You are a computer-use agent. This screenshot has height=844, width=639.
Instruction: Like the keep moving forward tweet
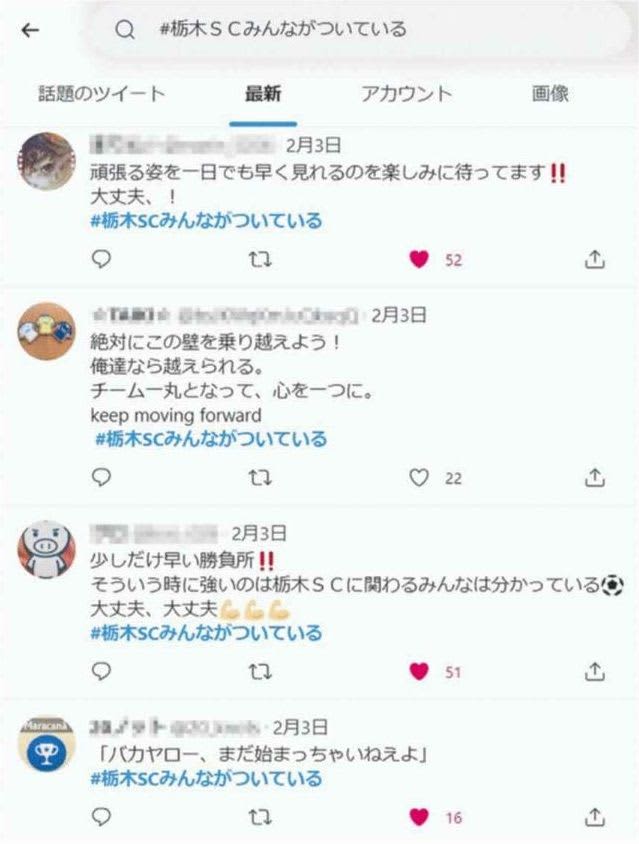[x=419, y=477]
